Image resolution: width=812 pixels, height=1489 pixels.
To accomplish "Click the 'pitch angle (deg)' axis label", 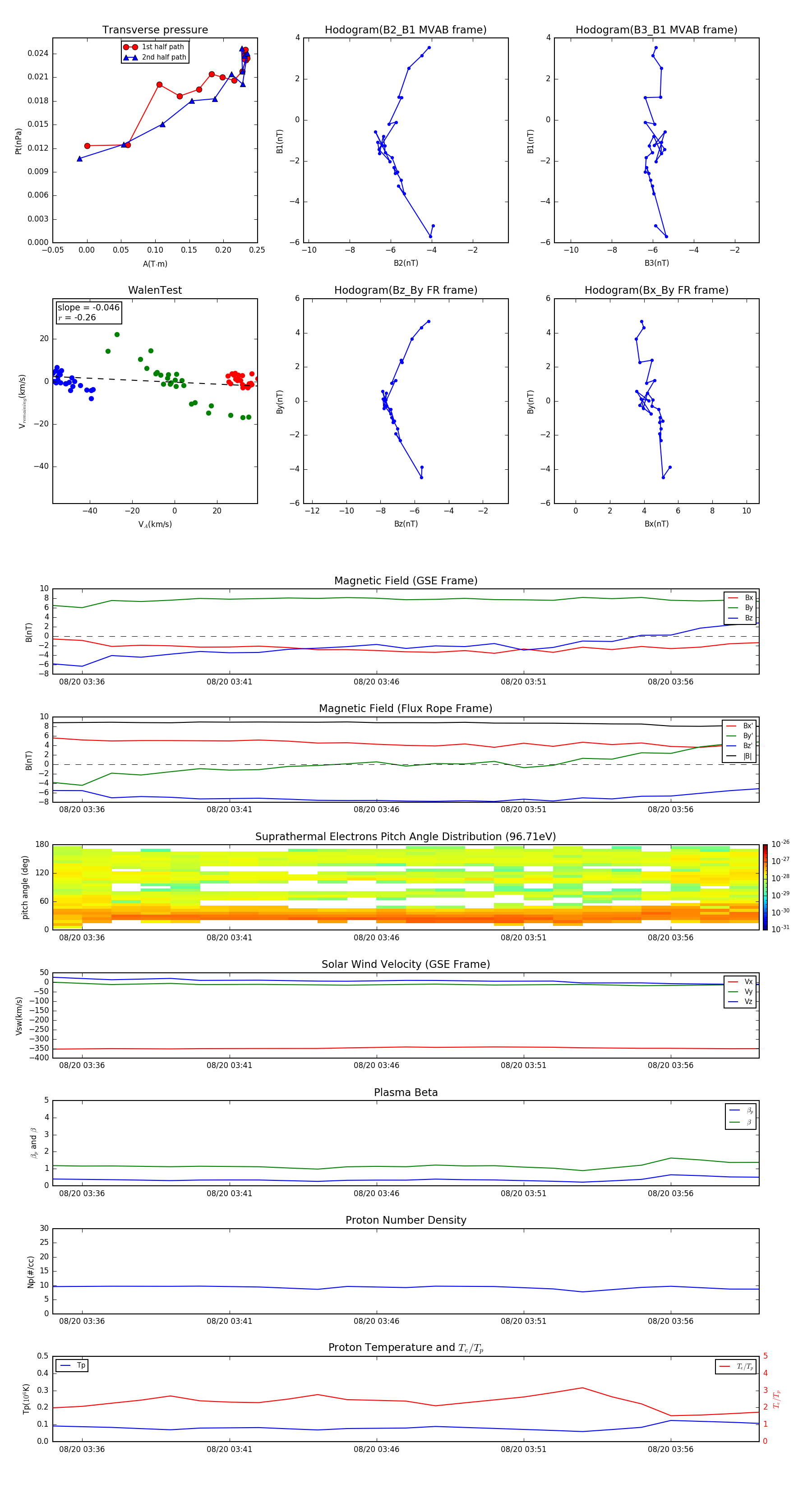I will tap(25, 887).
